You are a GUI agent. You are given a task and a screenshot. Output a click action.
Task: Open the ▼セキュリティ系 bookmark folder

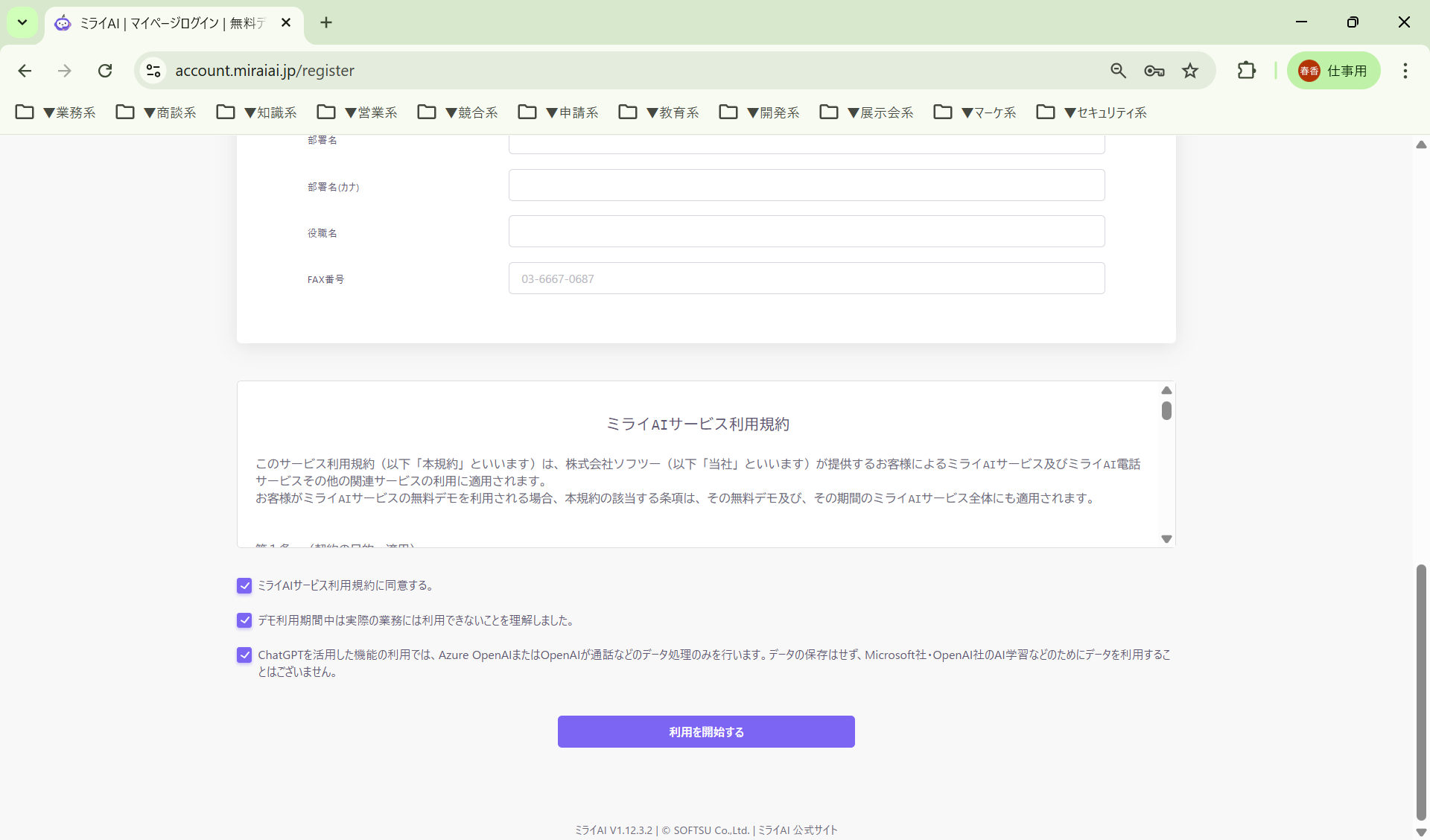tap(1092, 112)
